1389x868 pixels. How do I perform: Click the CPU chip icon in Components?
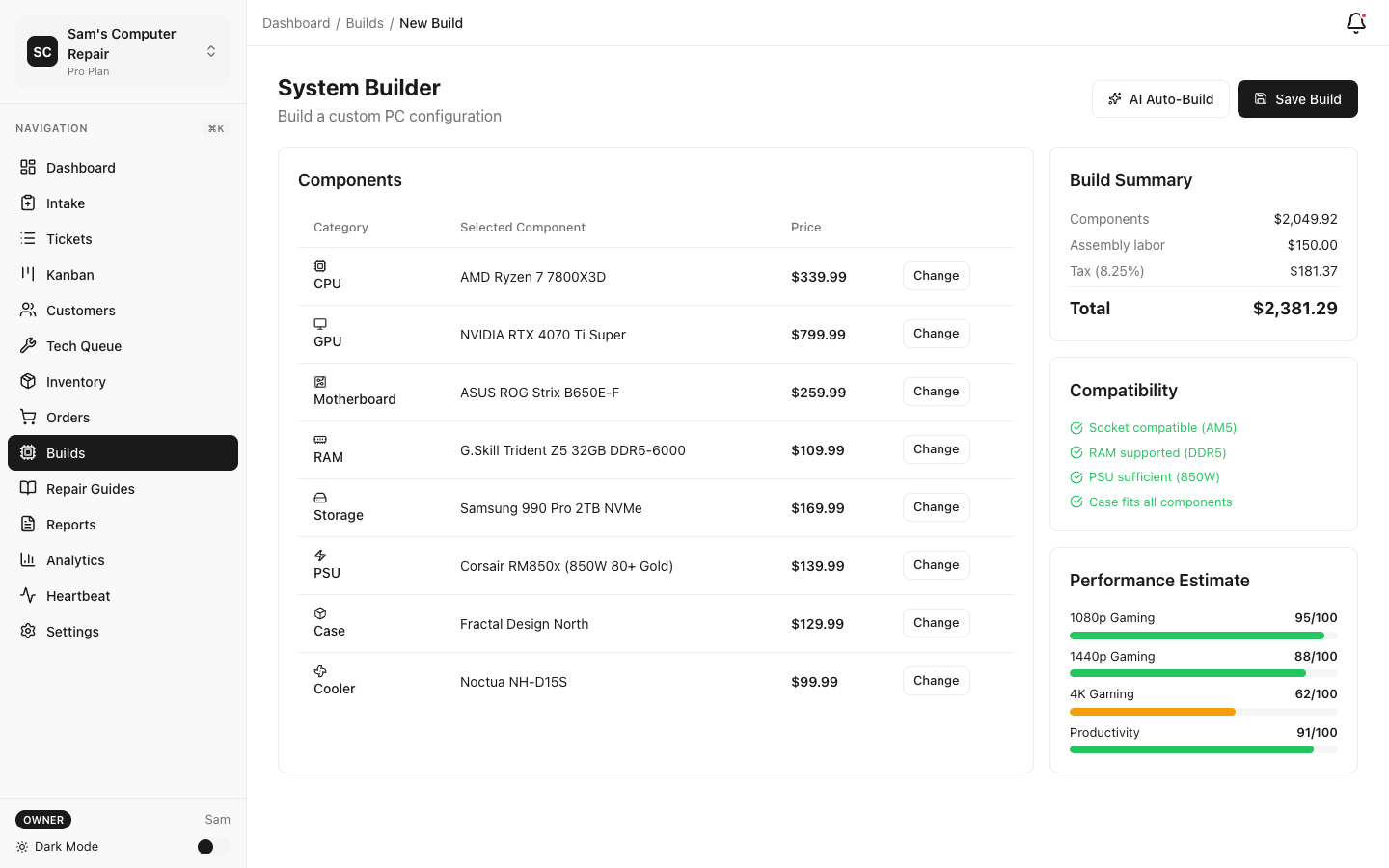click(319, 265)
